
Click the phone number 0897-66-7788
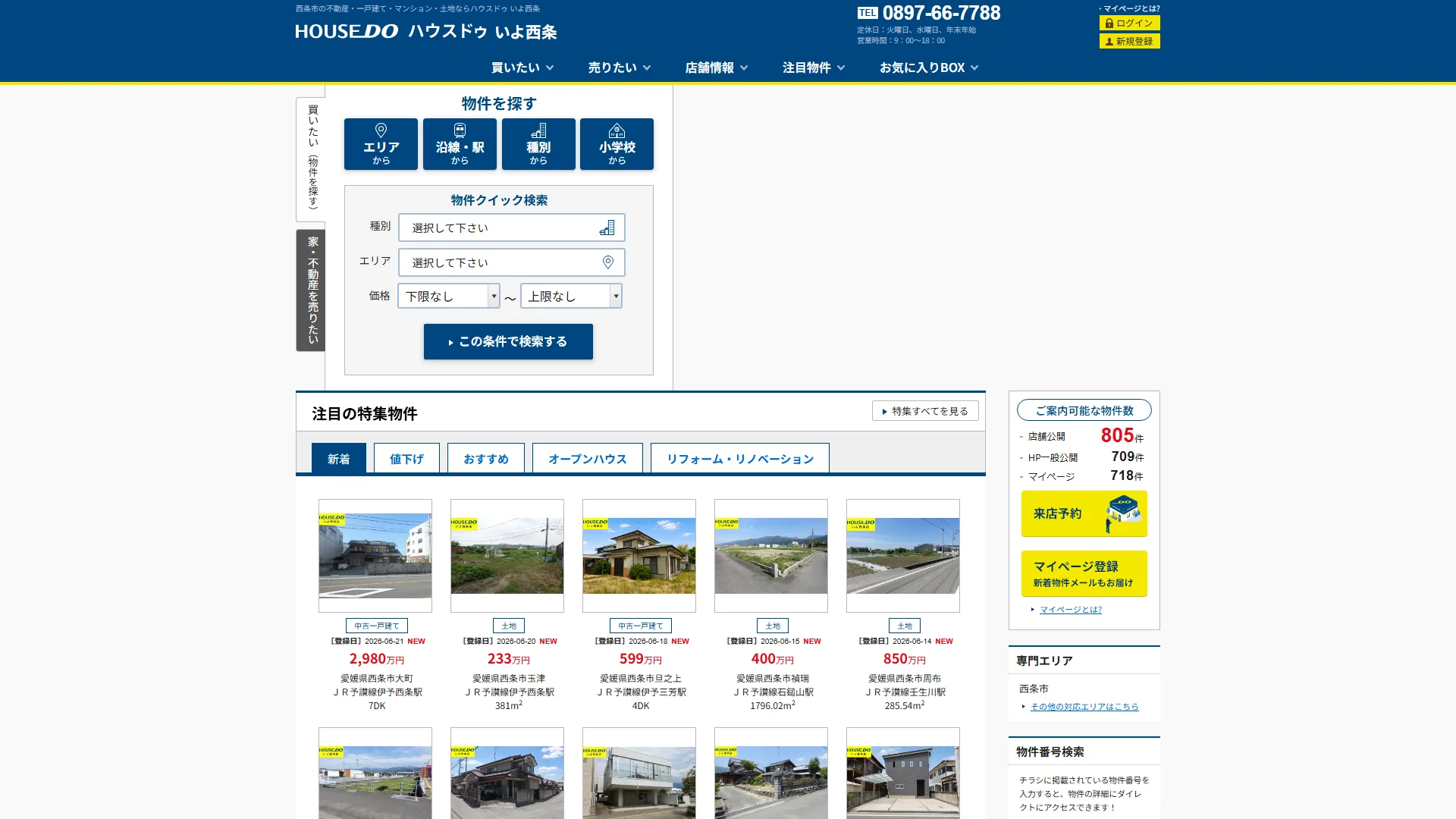[941, 13]
